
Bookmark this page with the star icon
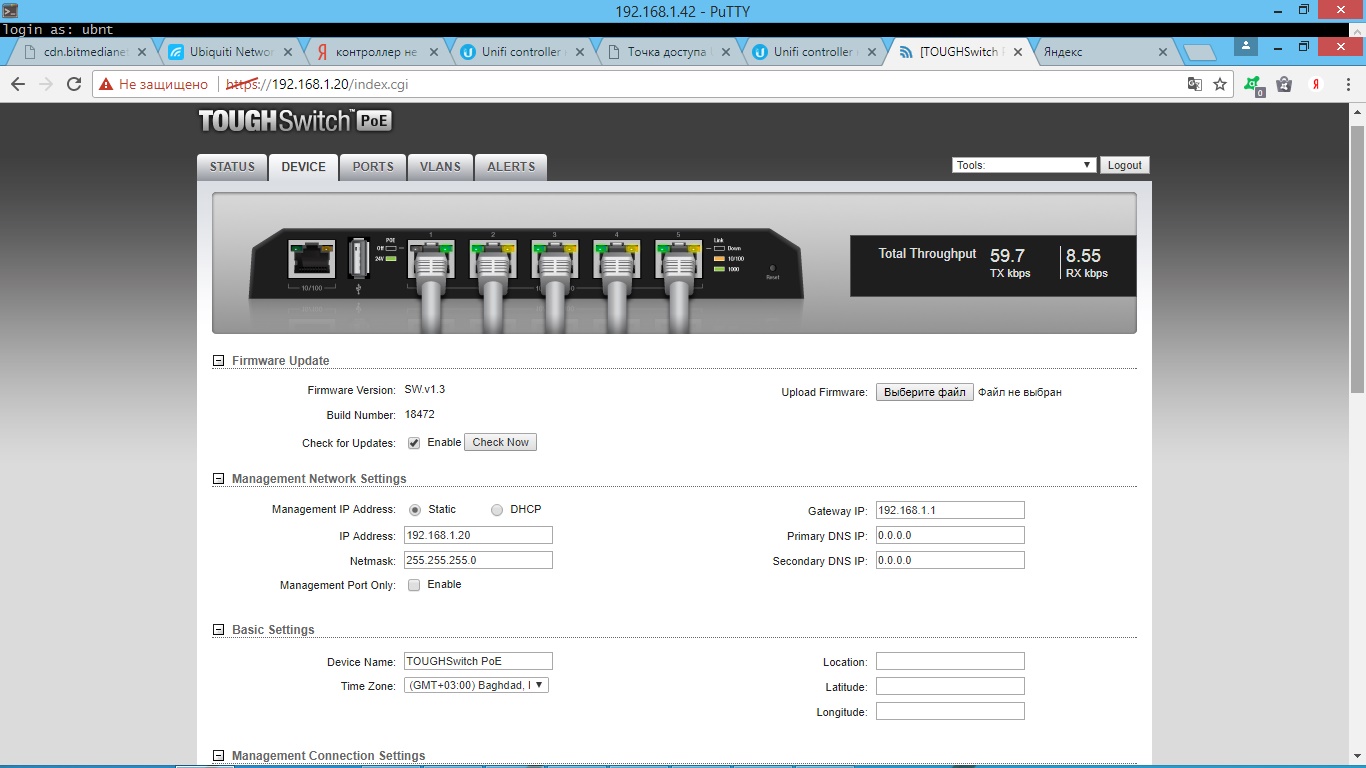tap(1220, 85)
